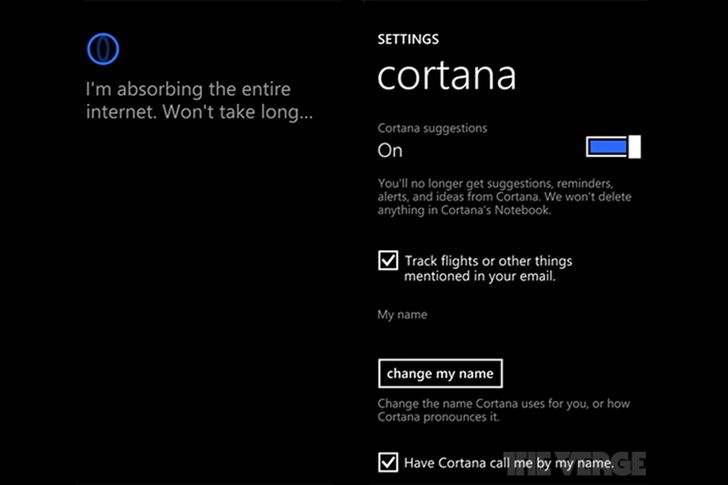Click the Have Cortana call me label
This screenshot has height=485, width=728.
click(508, 463)
